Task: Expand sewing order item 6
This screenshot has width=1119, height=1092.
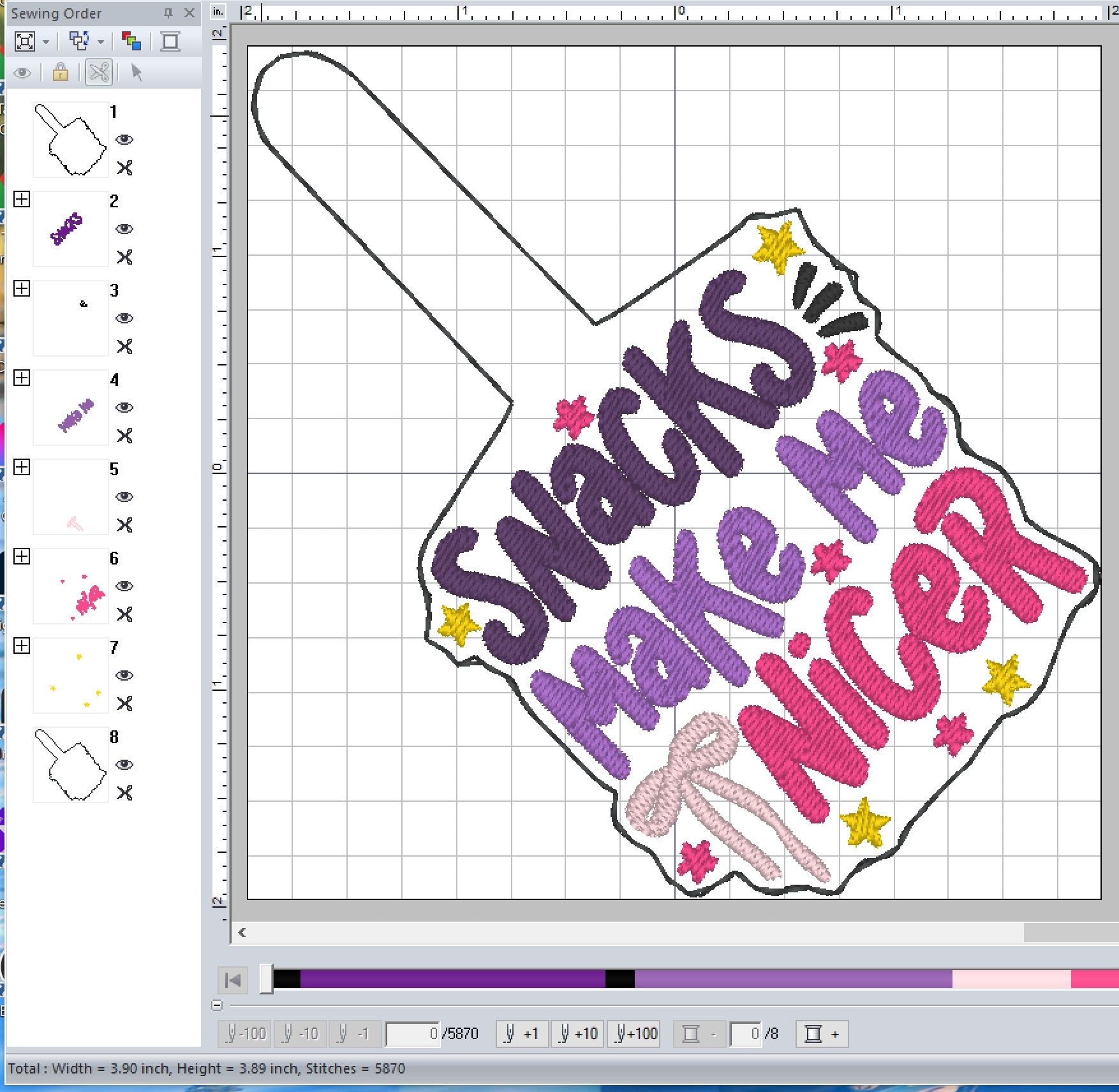Action: click(22, 556)
